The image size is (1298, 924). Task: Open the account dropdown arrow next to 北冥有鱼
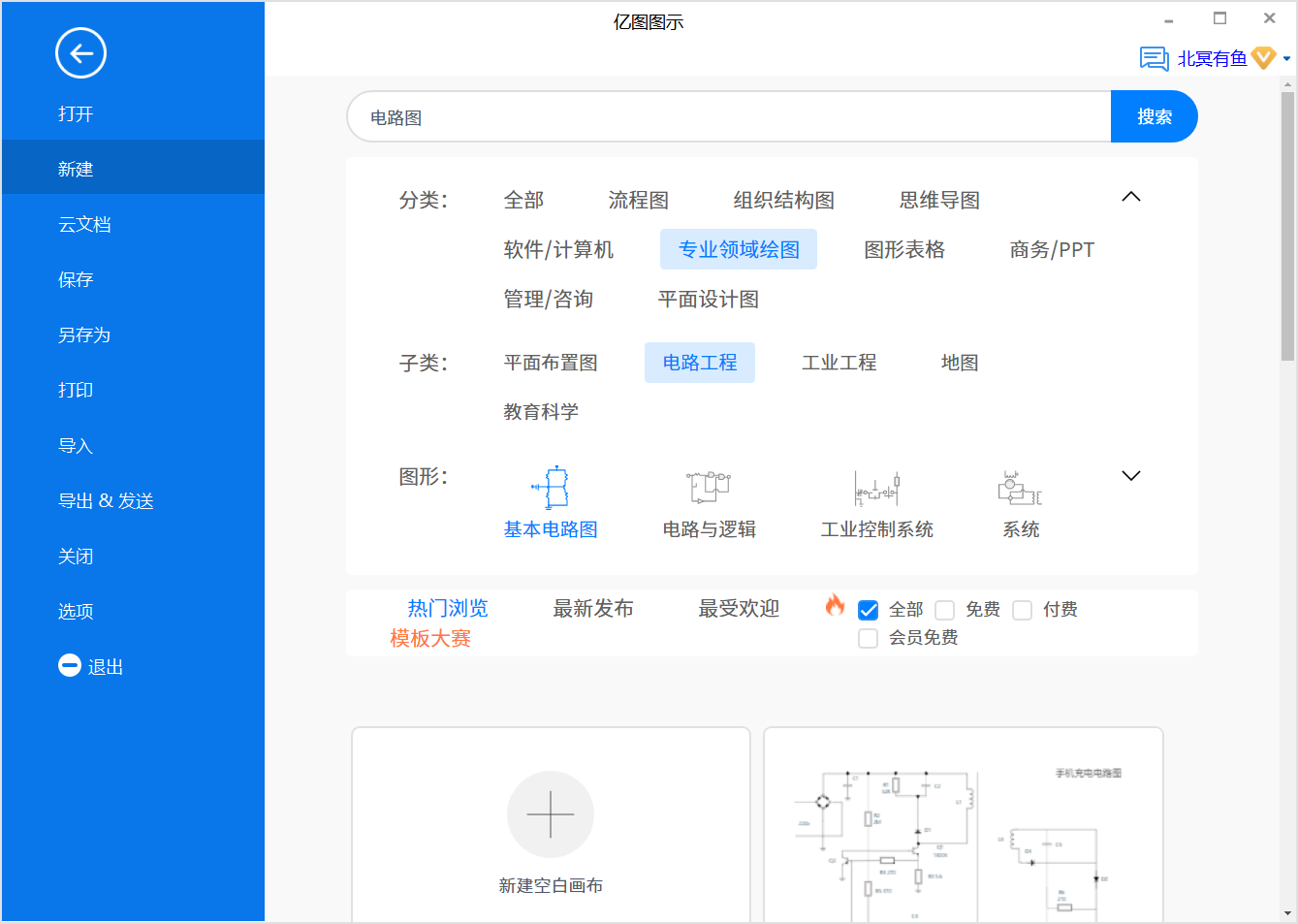tap(1286, 59)
